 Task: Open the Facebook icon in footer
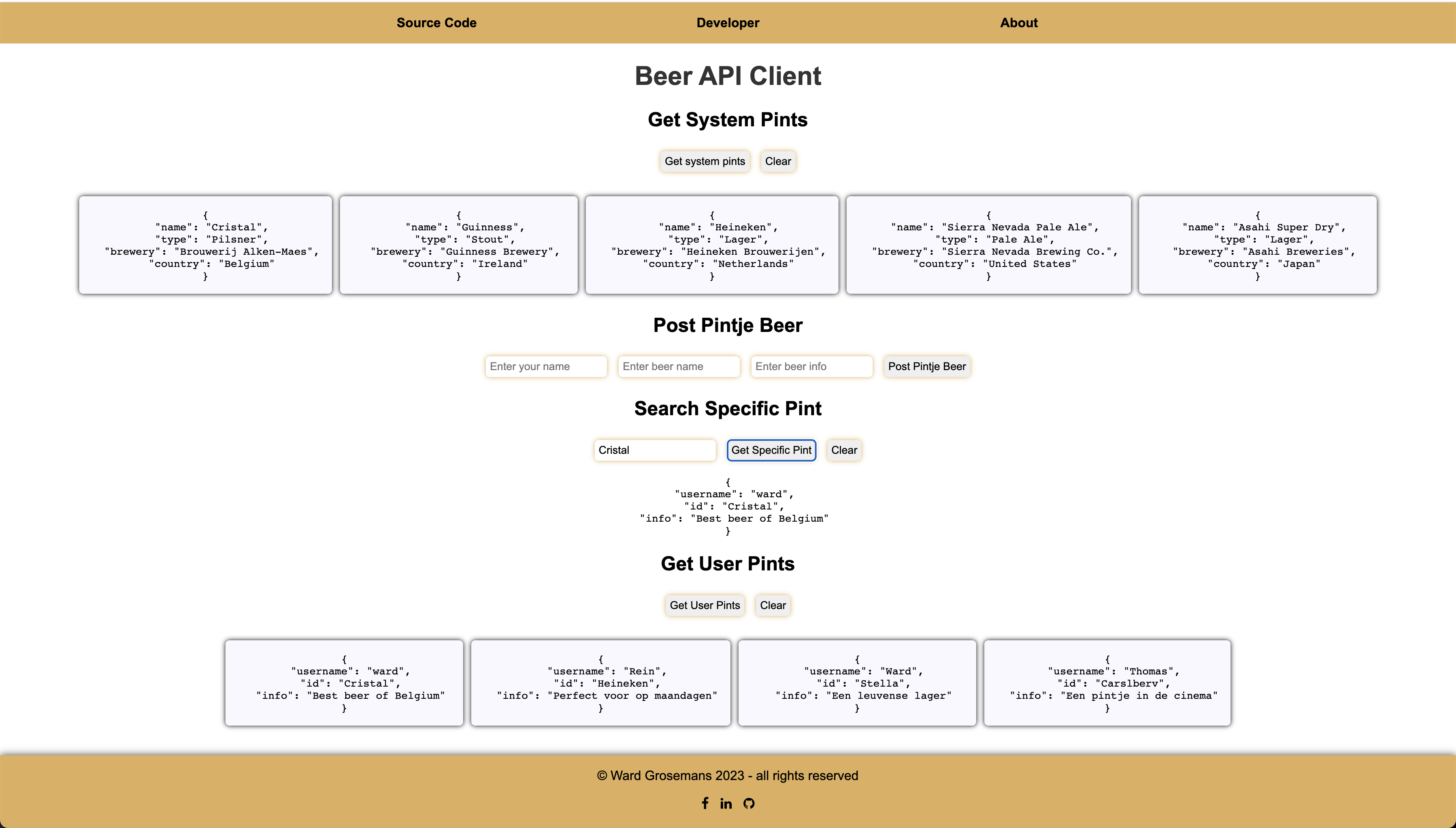click(x=705, y=803)
